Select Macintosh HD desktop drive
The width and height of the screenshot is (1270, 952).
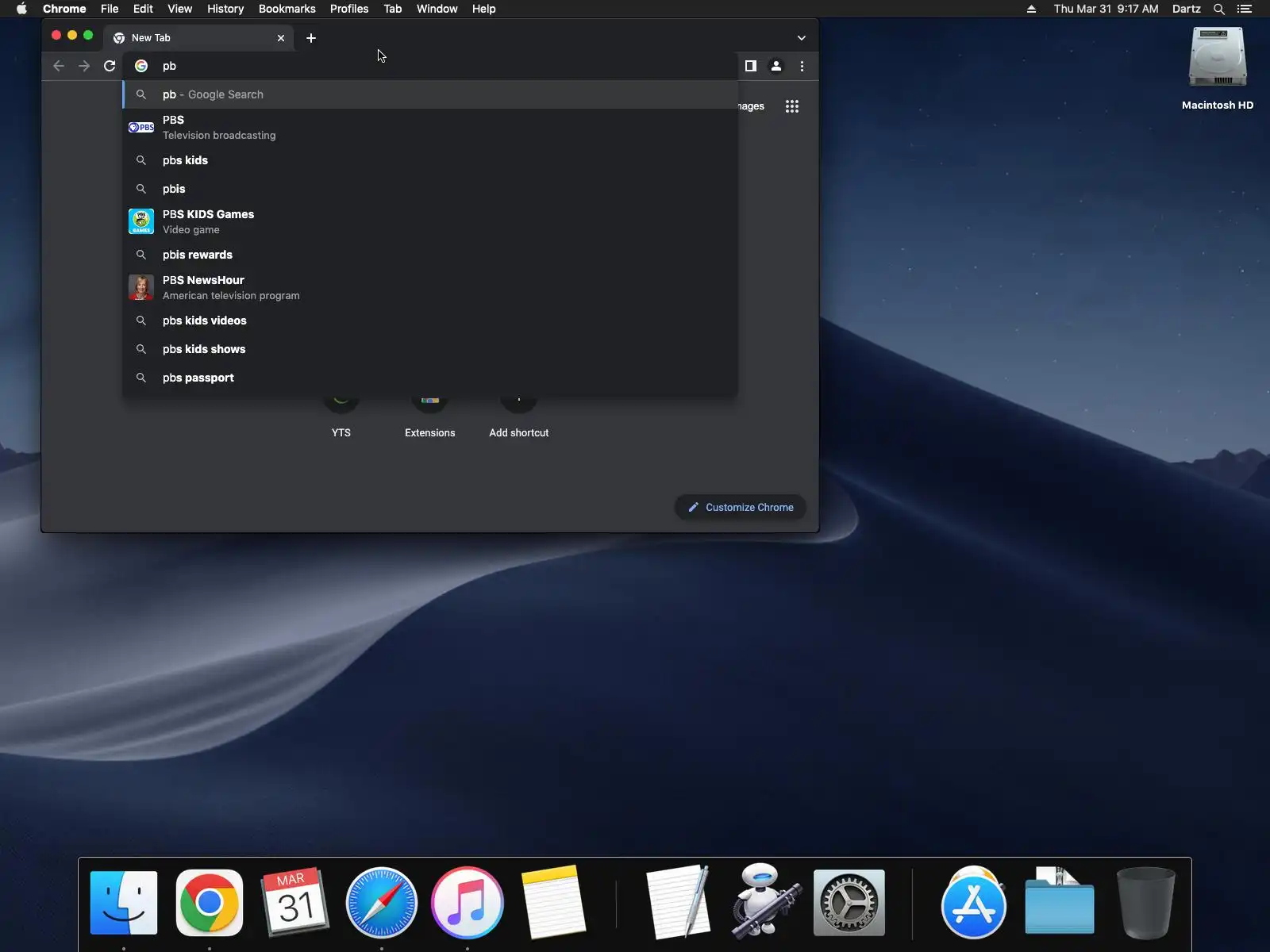pos(1218,68)
